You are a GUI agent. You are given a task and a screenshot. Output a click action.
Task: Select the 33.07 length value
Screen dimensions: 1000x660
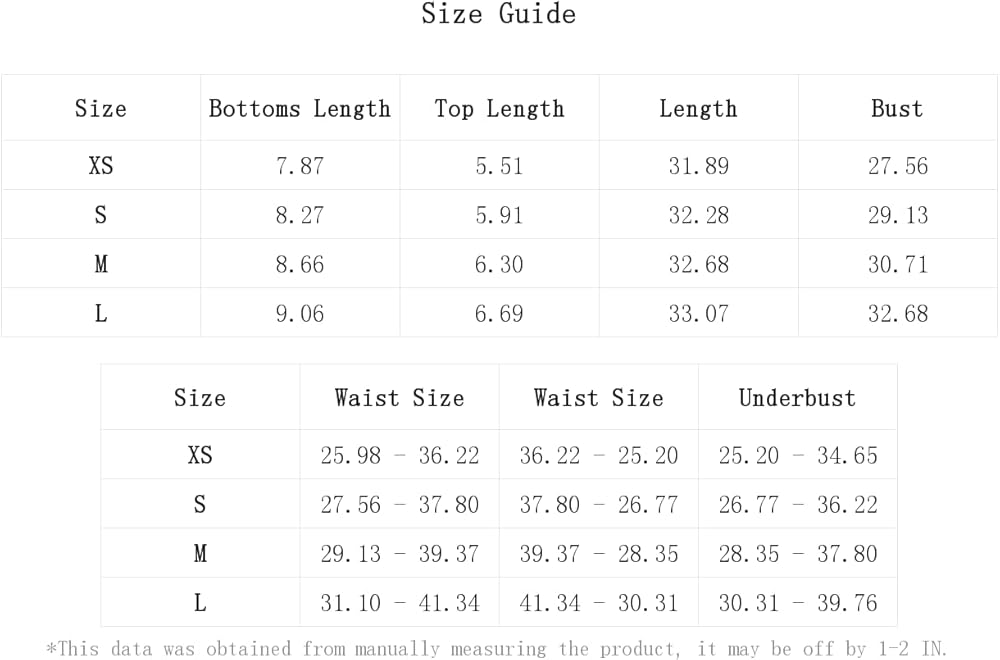pos(698,313)
